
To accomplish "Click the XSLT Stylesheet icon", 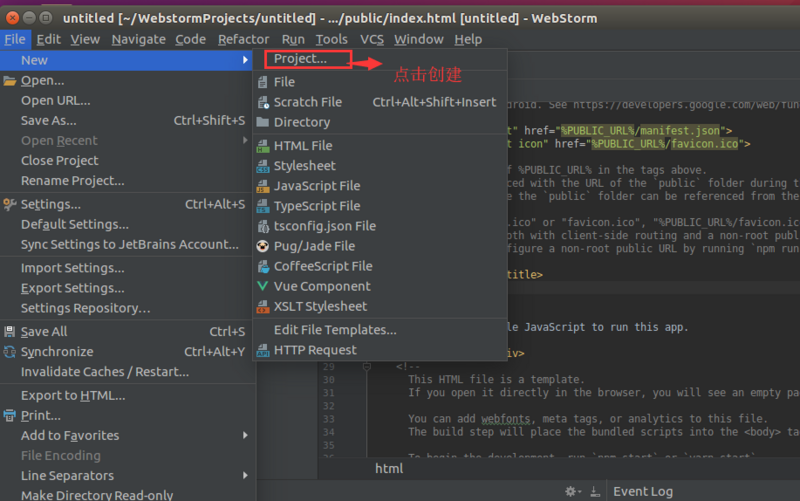I will (x=263, y=307).
